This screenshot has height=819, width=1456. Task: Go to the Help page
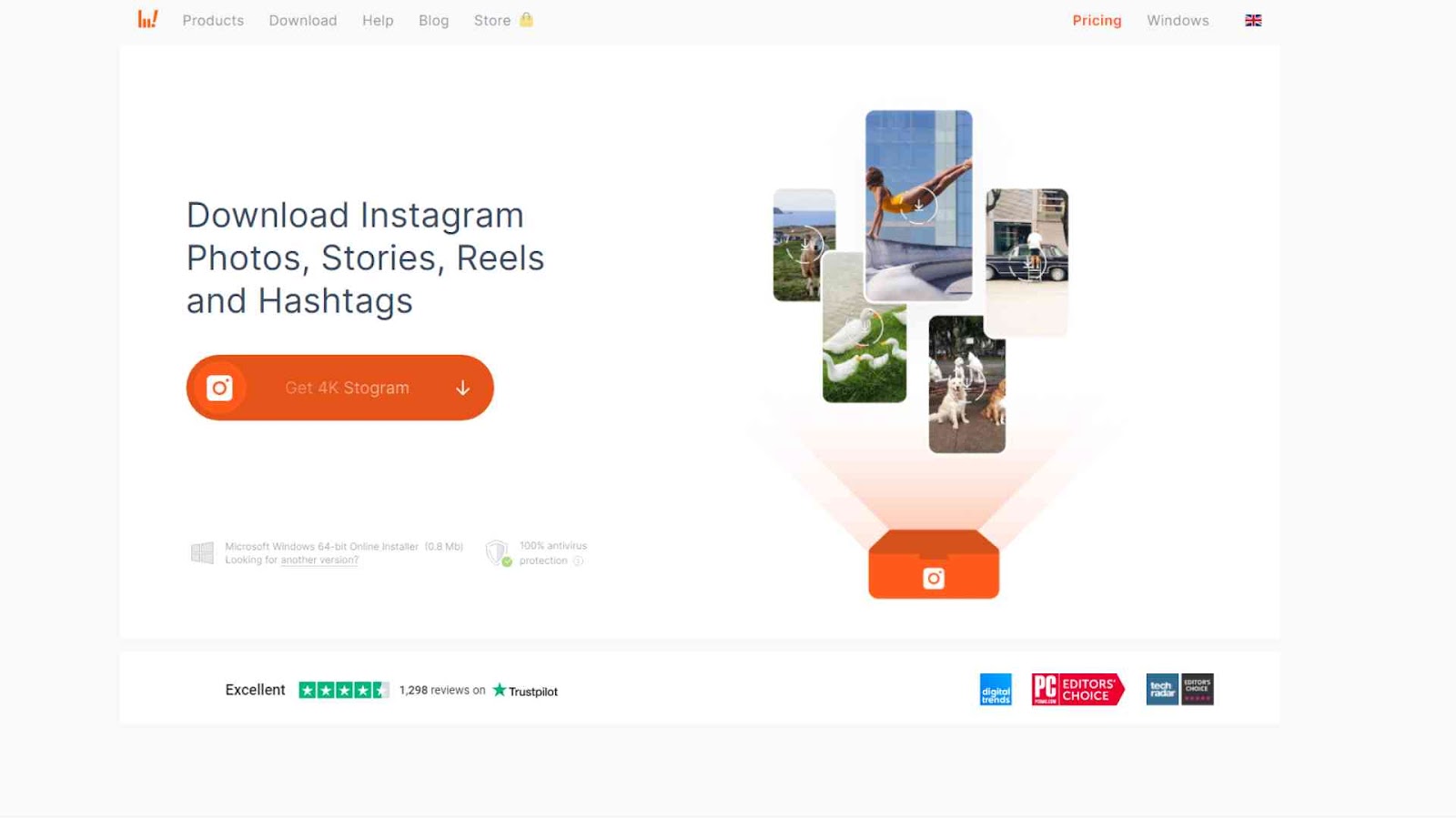(x=378, y=20)
